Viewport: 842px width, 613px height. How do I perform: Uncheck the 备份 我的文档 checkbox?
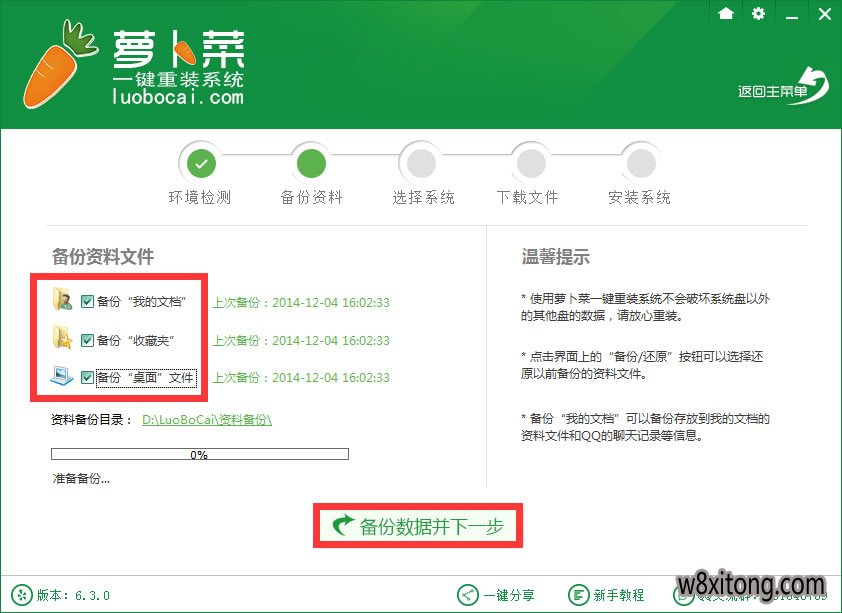point(86,301)
